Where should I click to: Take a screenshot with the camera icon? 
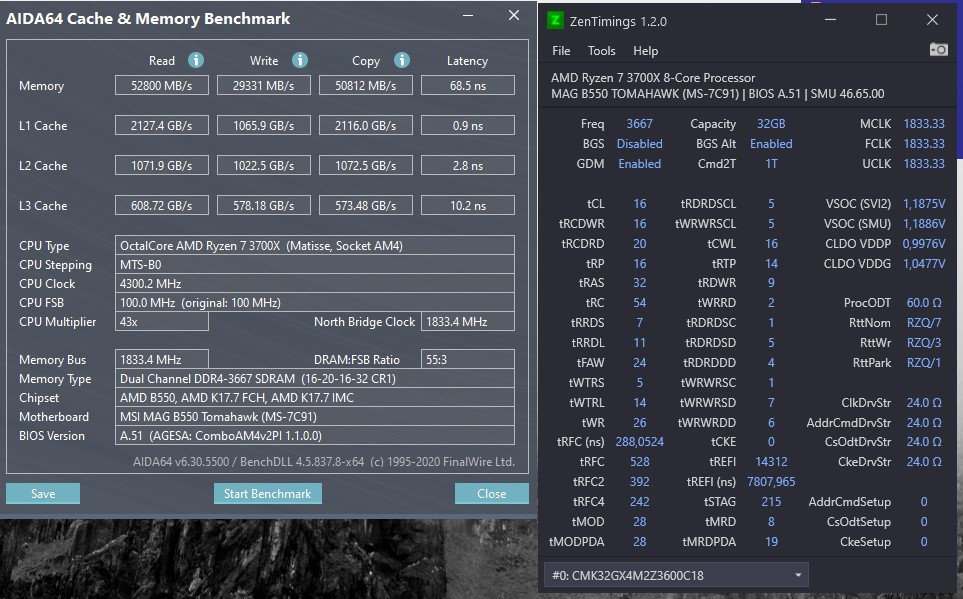(938, 50)
